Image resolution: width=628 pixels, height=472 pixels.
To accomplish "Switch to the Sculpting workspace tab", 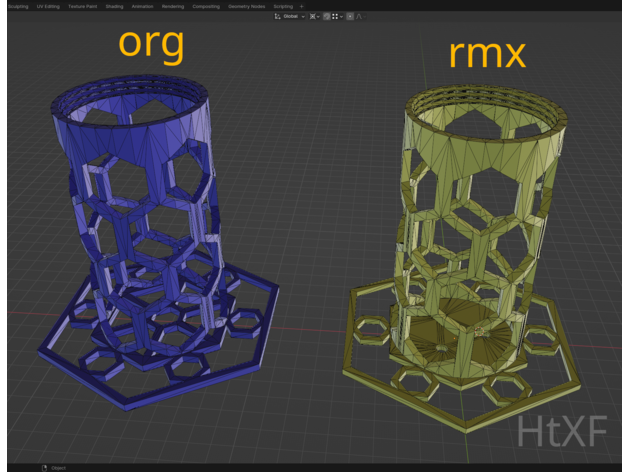I will coord(18,6).
